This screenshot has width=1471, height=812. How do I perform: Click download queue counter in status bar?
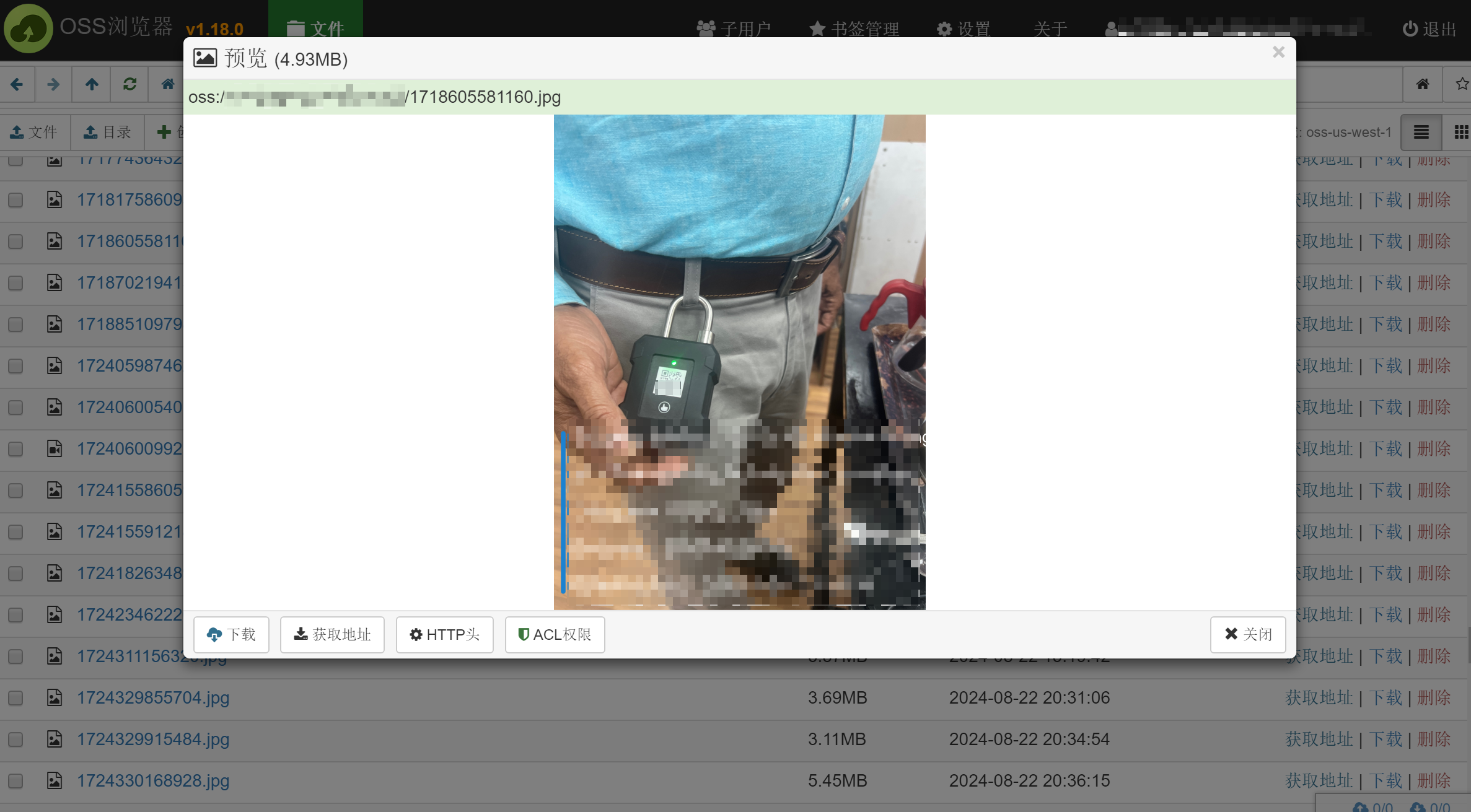click(x=1430, y=807)
